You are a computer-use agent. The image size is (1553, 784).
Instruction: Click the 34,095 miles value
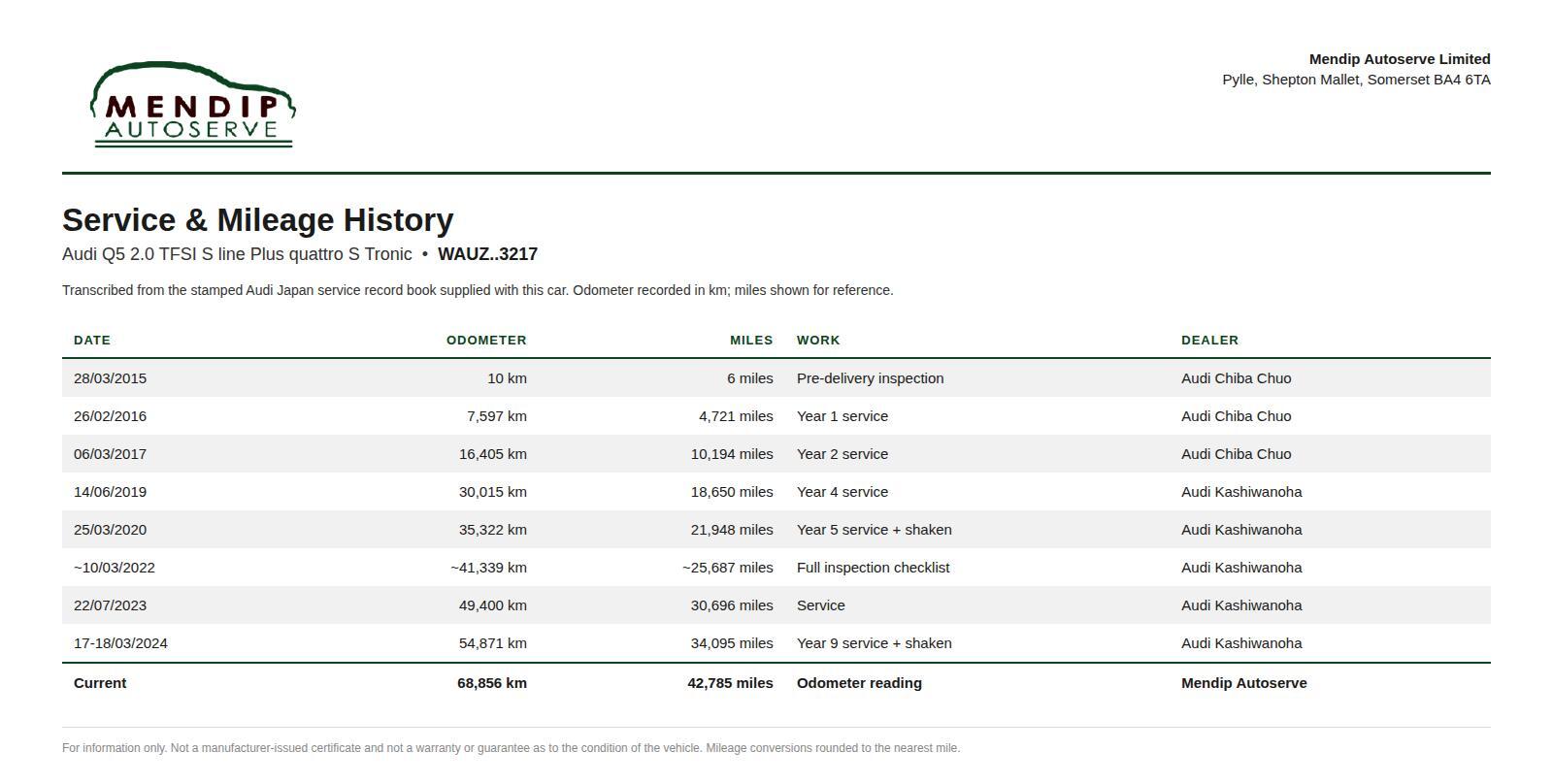(x=732, y=643)
